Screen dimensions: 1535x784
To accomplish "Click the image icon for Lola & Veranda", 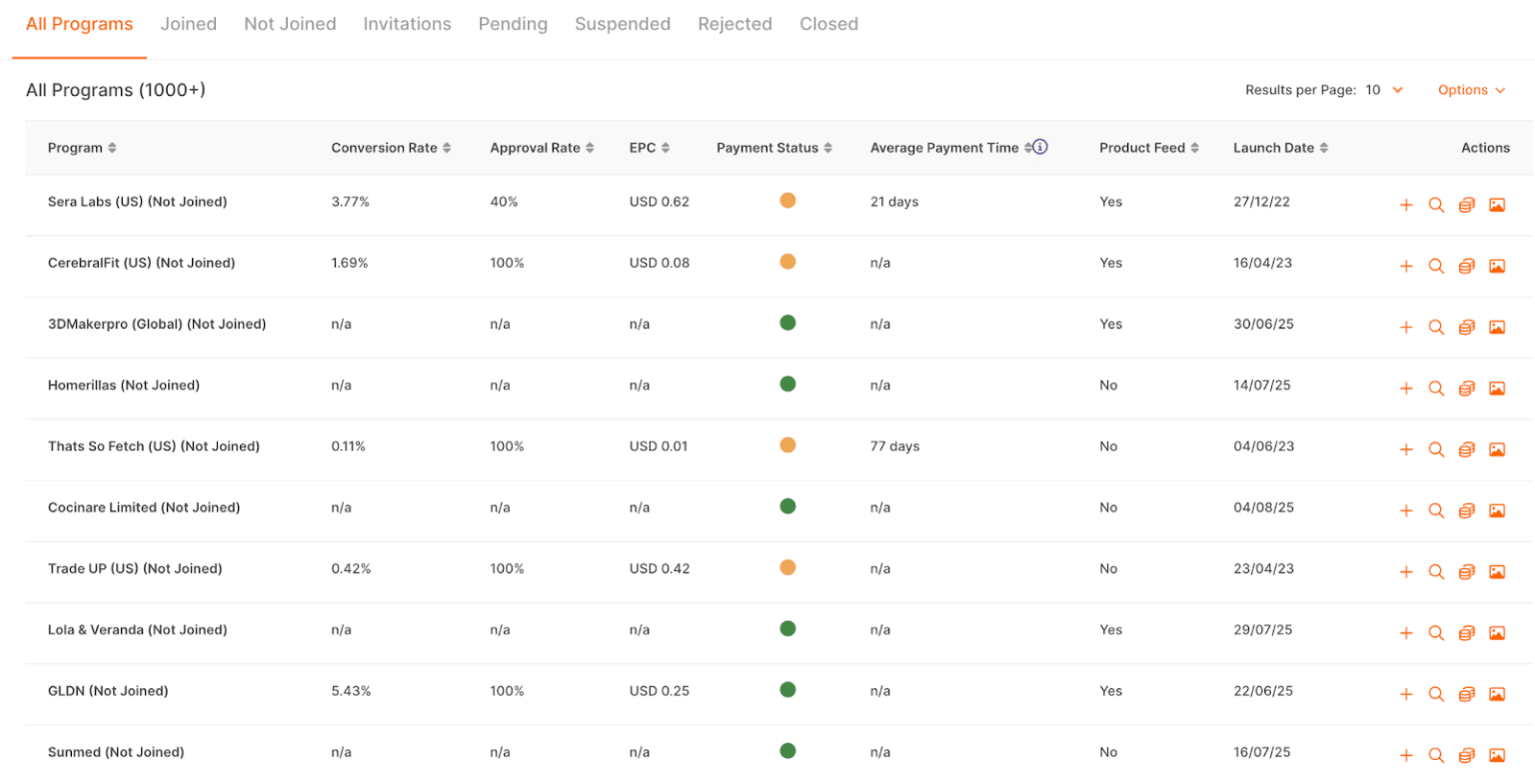I will 1497,633.
